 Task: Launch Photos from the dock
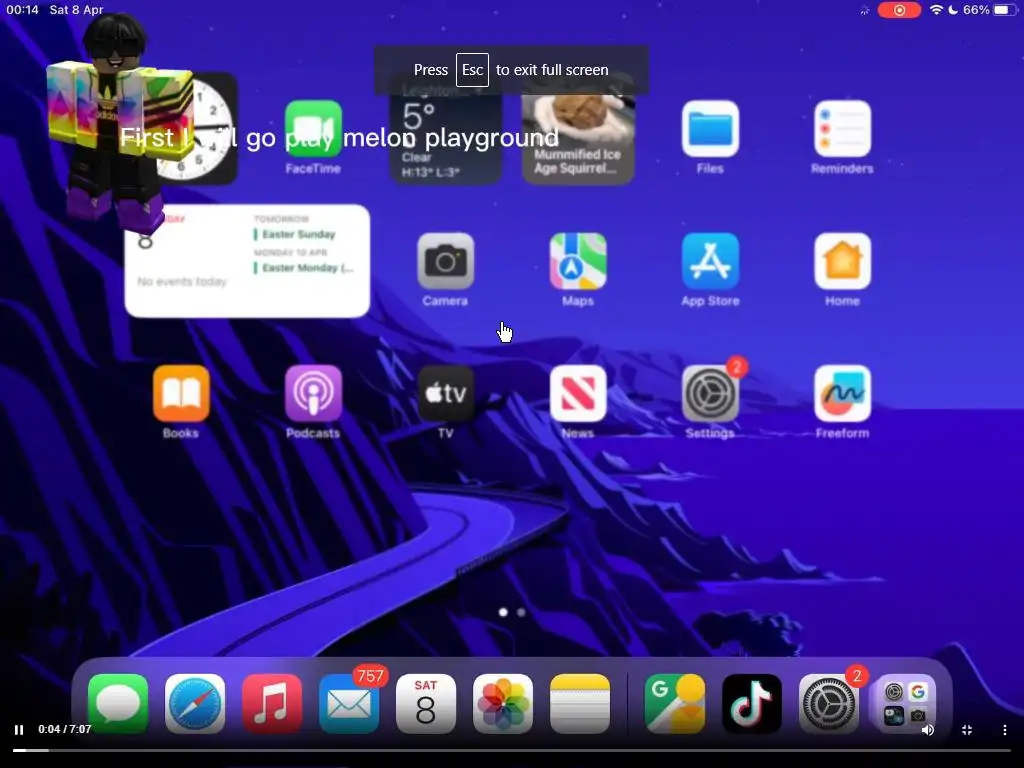pyautogui.click(x=503, y=703)
